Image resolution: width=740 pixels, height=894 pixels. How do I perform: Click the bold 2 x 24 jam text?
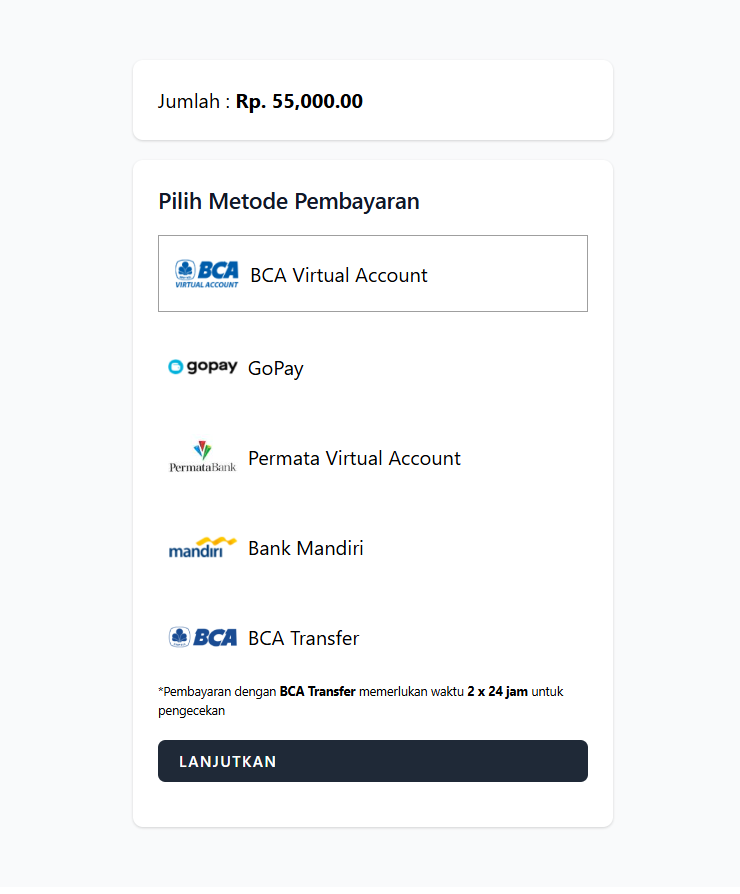point(497,691)
